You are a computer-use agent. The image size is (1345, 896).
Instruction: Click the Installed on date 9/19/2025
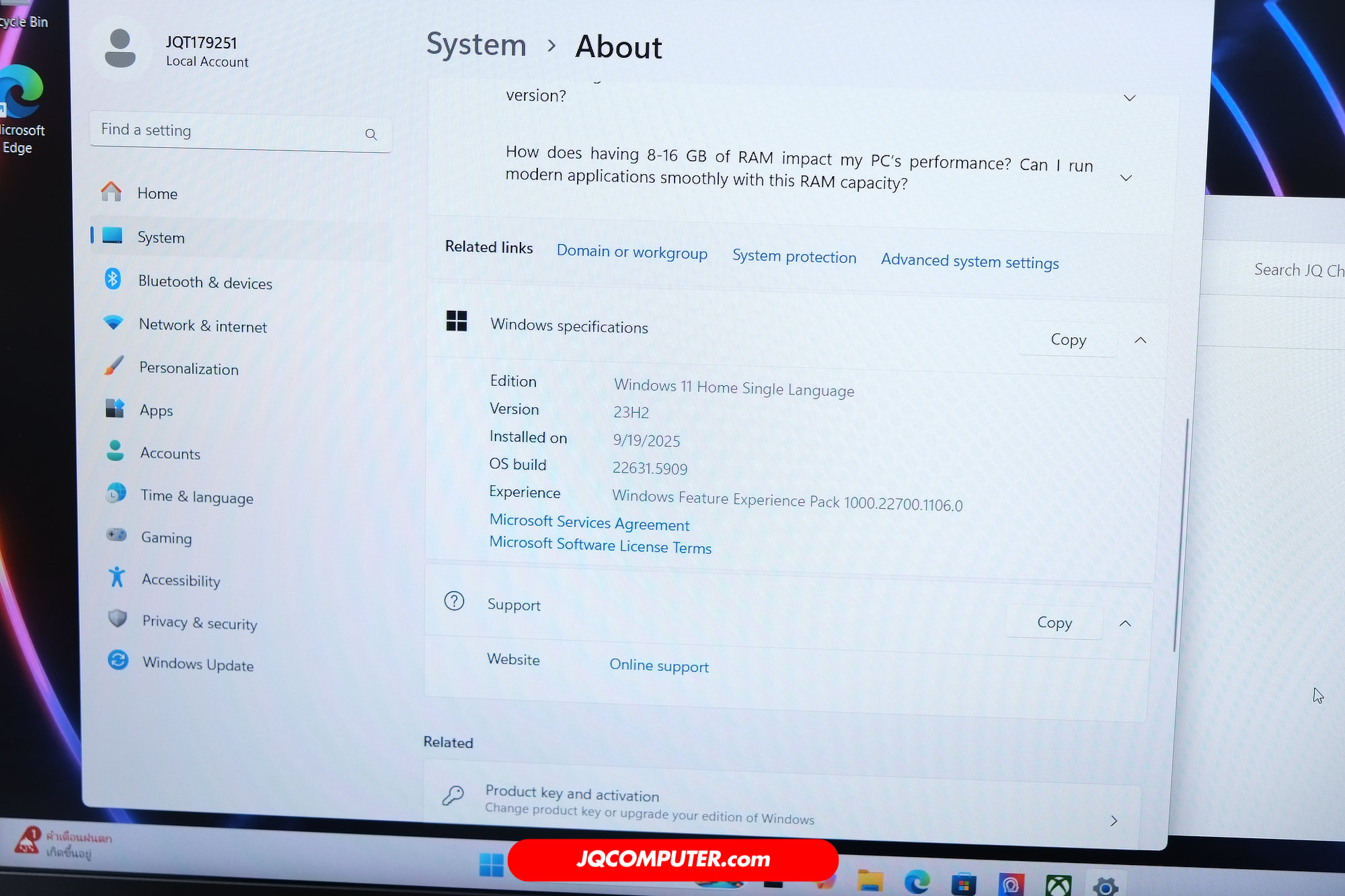tap(646, 441)
